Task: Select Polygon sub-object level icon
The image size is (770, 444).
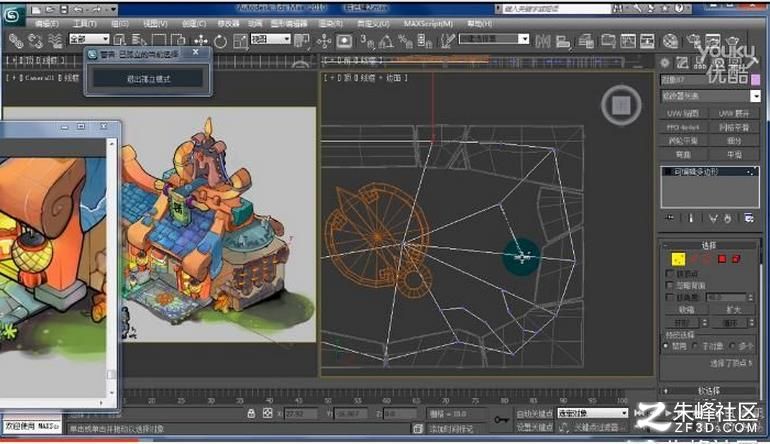Action: 722,259
